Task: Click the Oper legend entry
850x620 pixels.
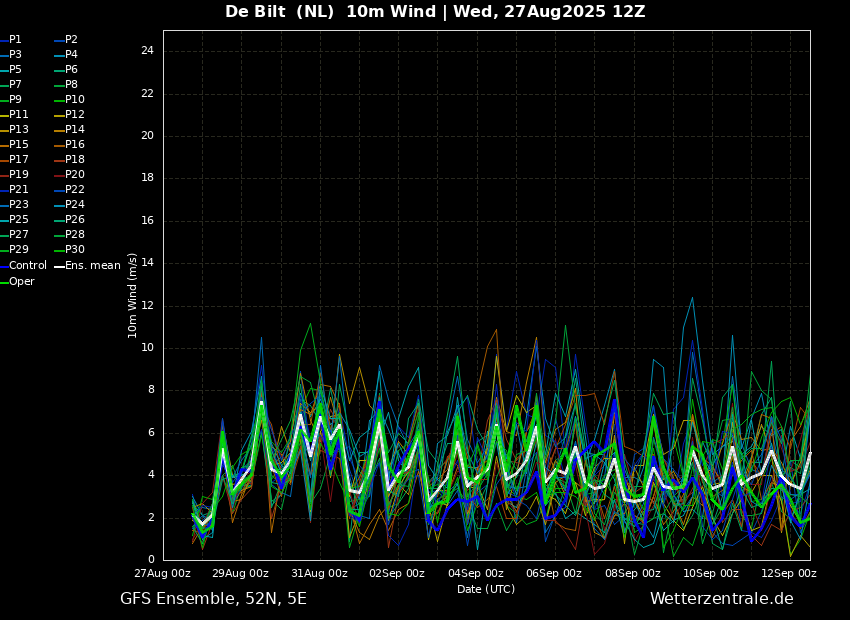Action: point(18,281)
